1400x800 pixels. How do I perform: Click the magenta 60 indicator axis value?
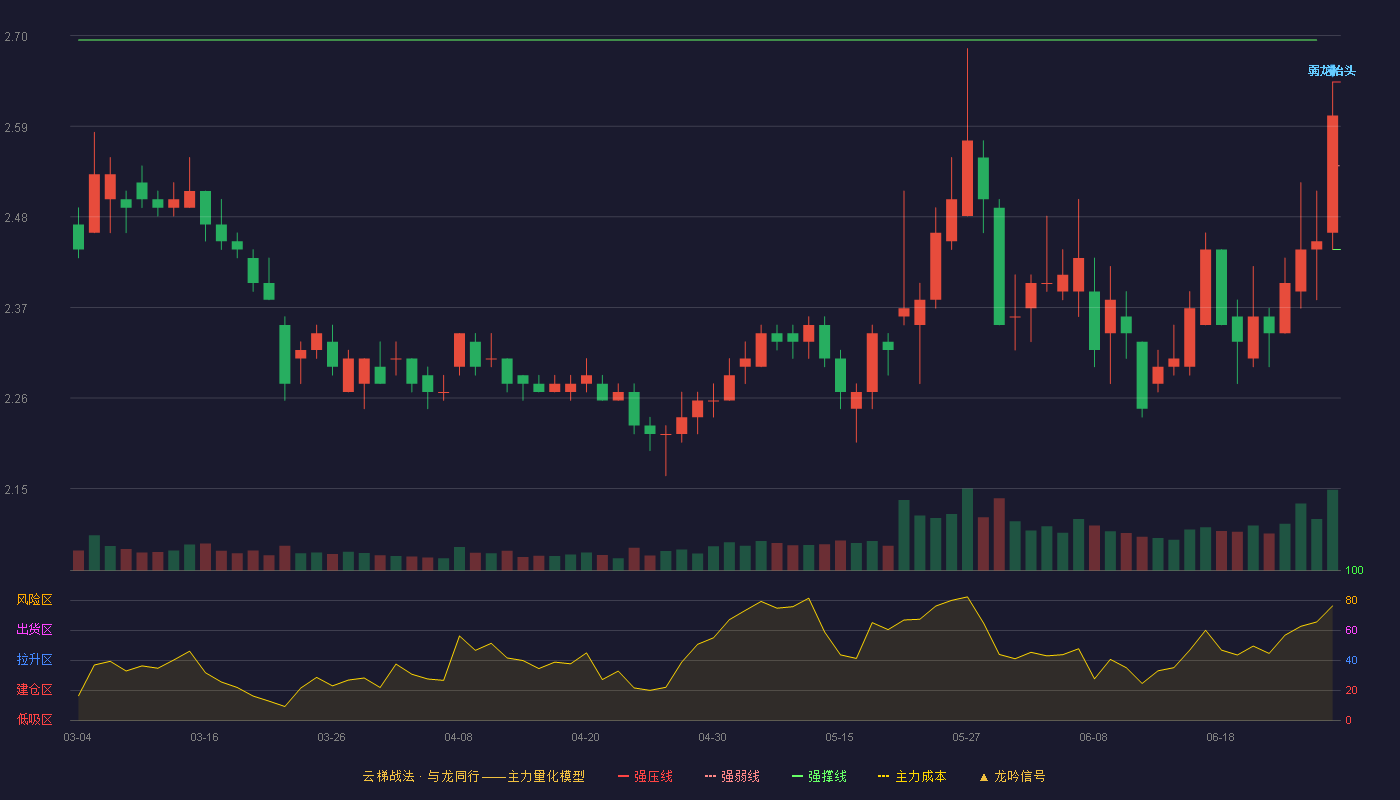tap(1351, 630)
